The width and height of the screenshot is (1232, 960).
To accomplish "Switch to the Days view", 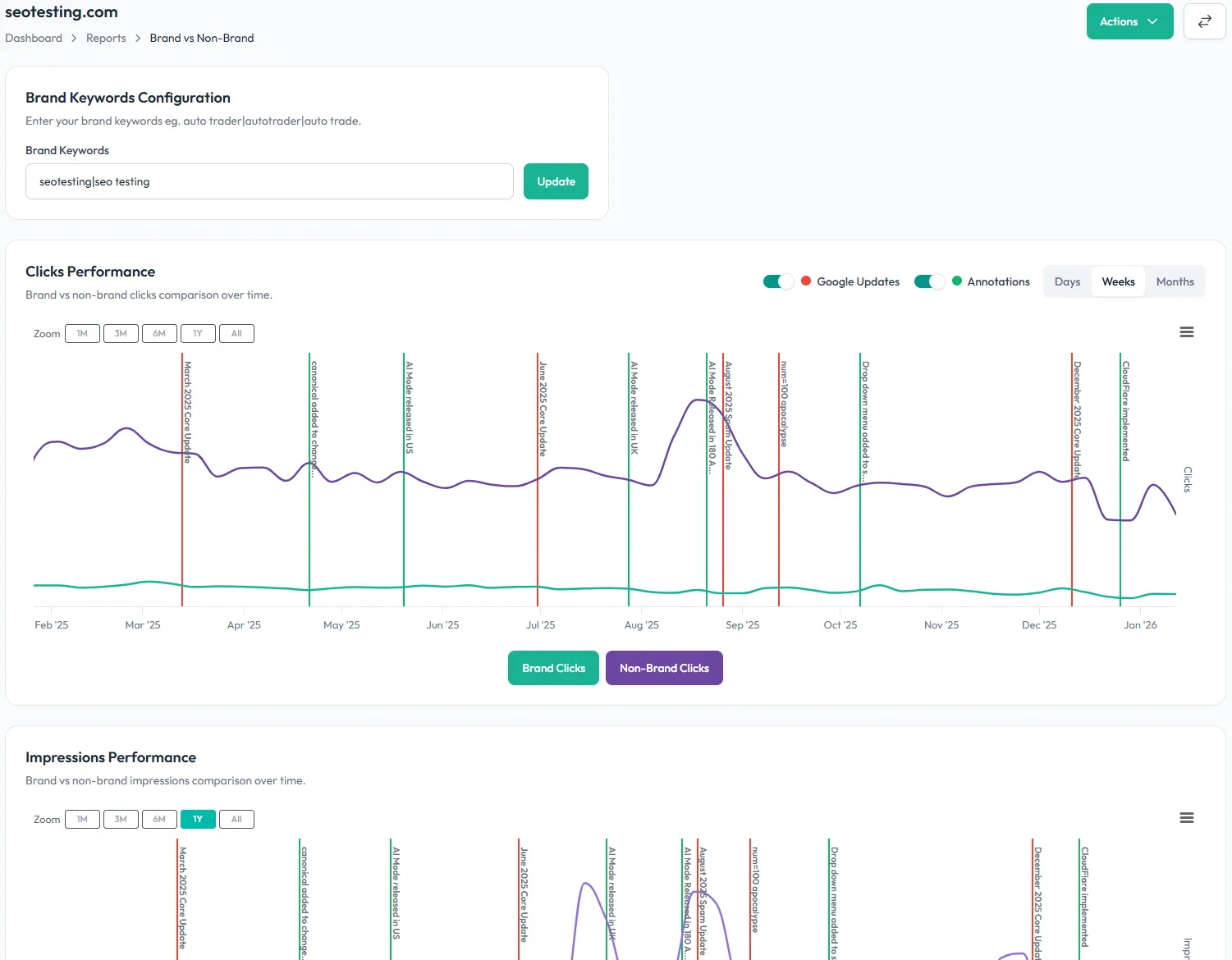I will 1067,281.
